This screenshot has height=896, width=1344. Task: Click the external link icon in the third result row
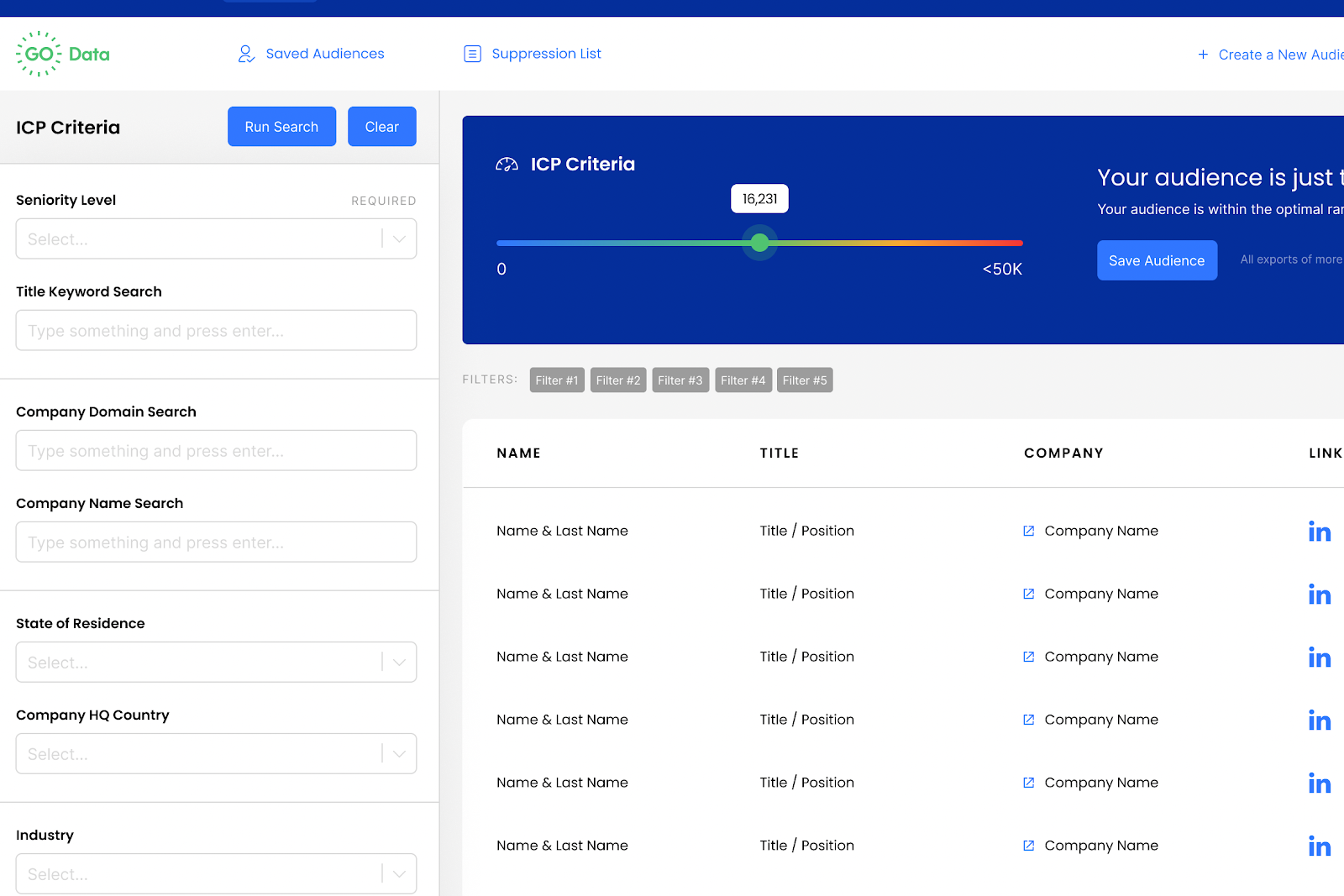(1028, 656)
